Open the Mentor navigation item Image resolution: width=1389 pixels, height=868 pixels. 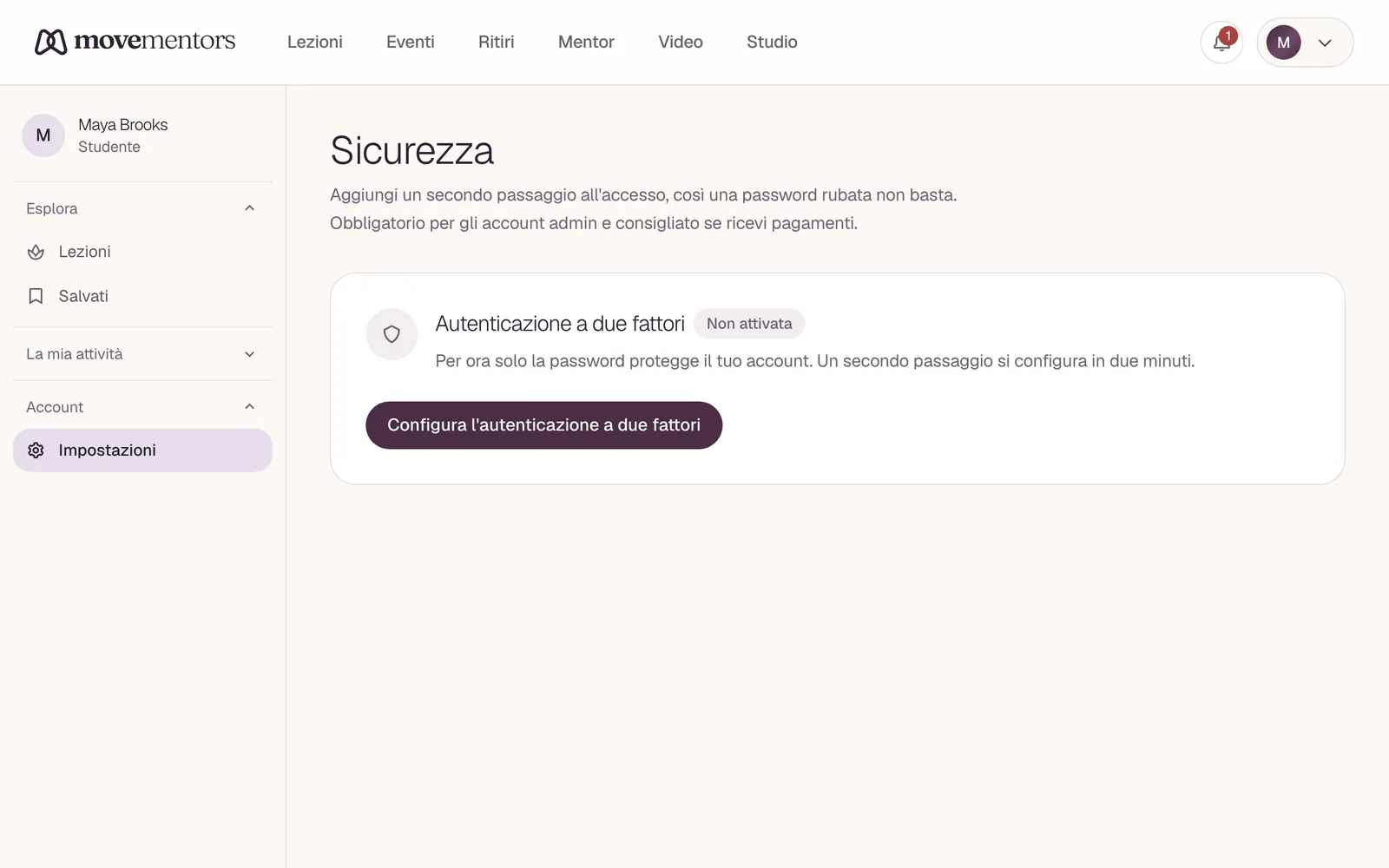[x=586, y=42]
